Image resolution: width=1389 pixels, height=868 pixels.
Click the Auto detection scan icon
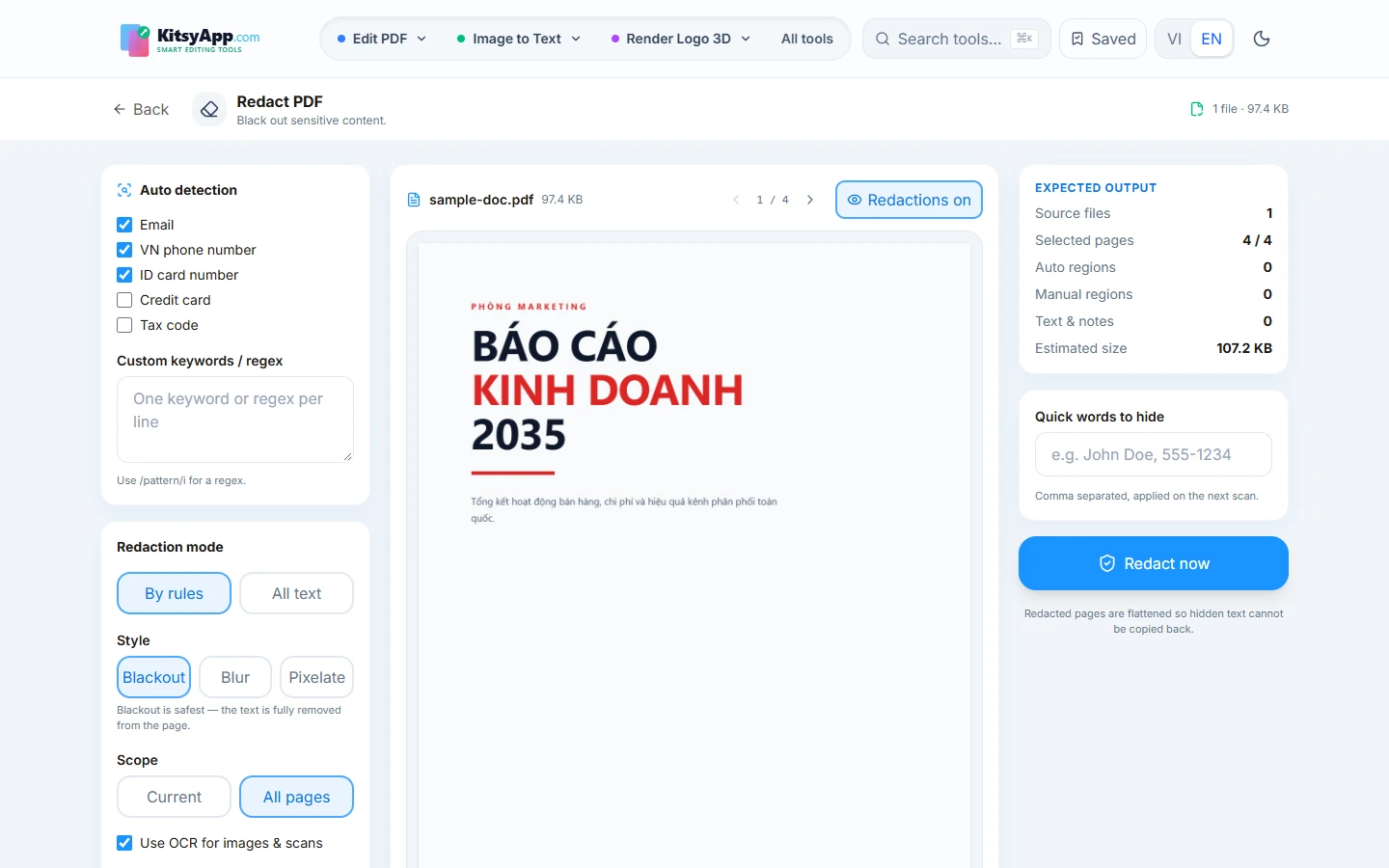[x=124, y=190]
